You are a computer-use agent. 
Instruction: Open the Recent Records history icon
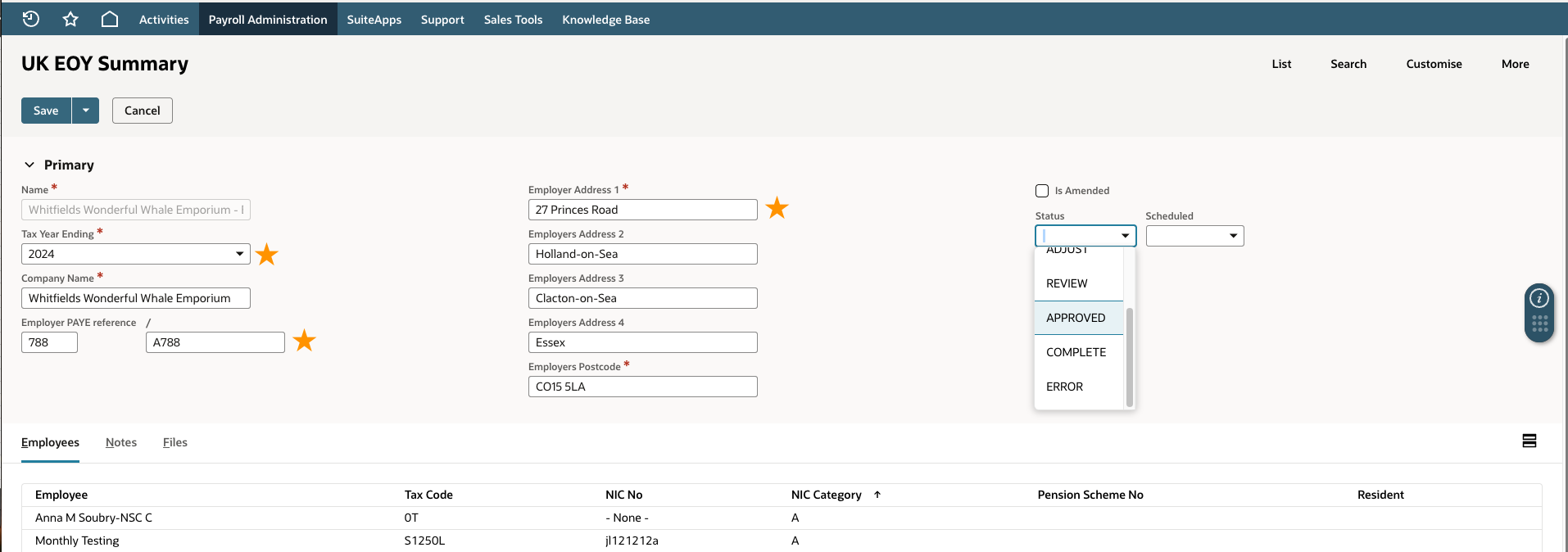30,19
